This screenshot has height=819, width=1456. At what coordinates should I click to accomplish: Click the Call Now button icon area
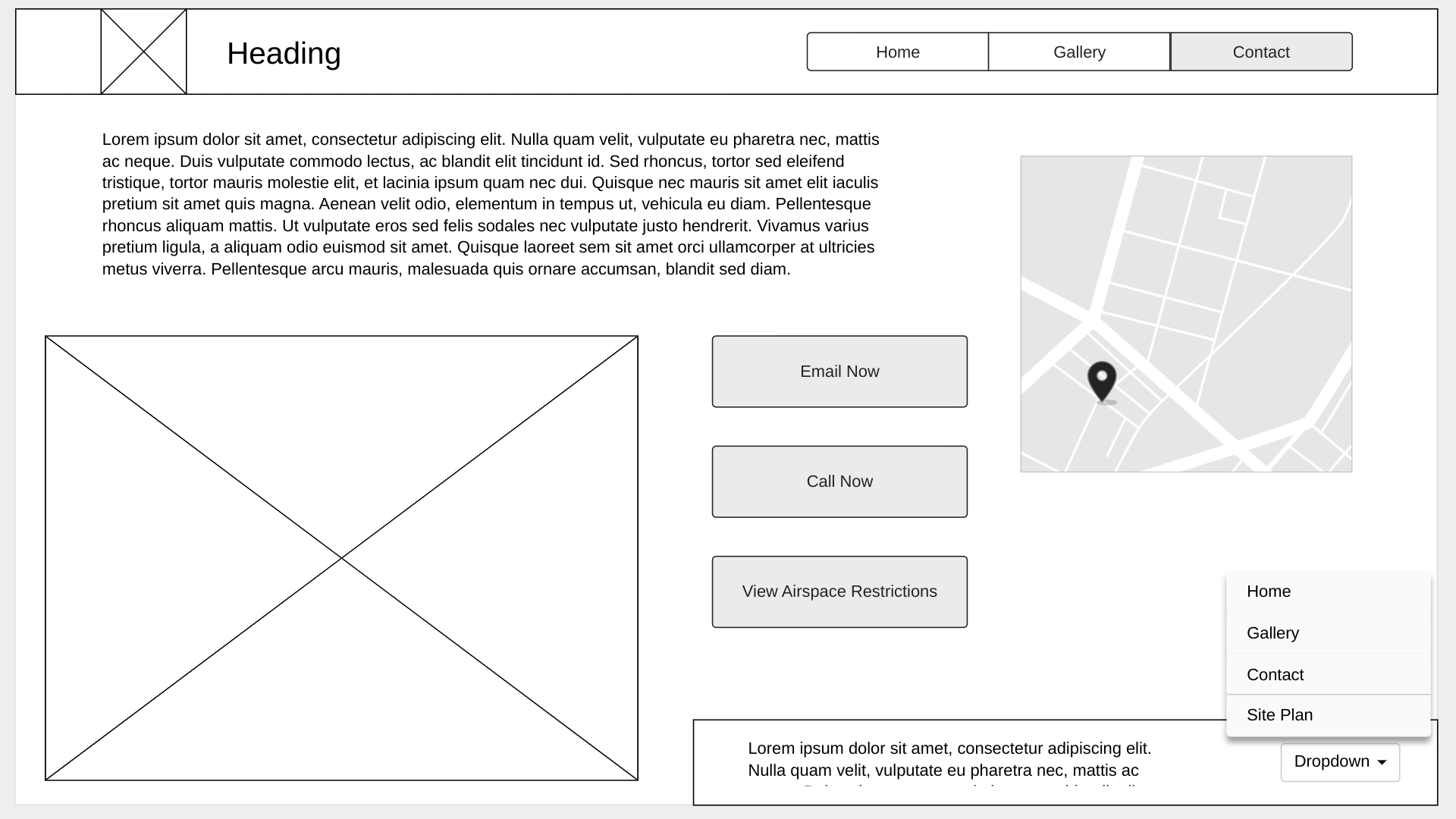pos(840,481)
